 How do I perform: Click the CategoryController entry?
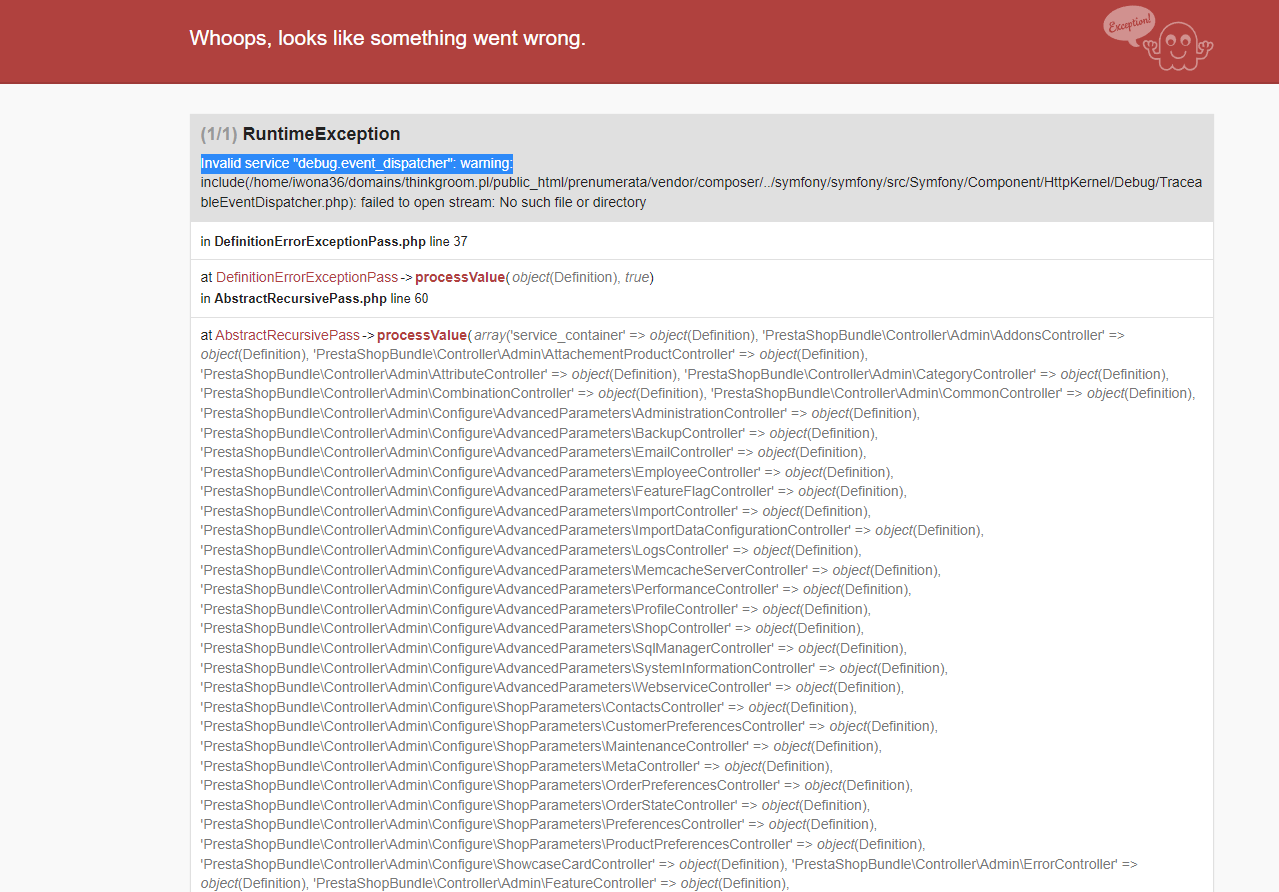tap(862, 374)
